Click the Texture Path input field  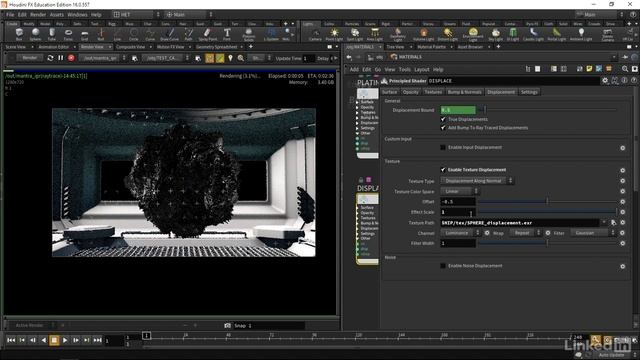click(x=520, y=223)
